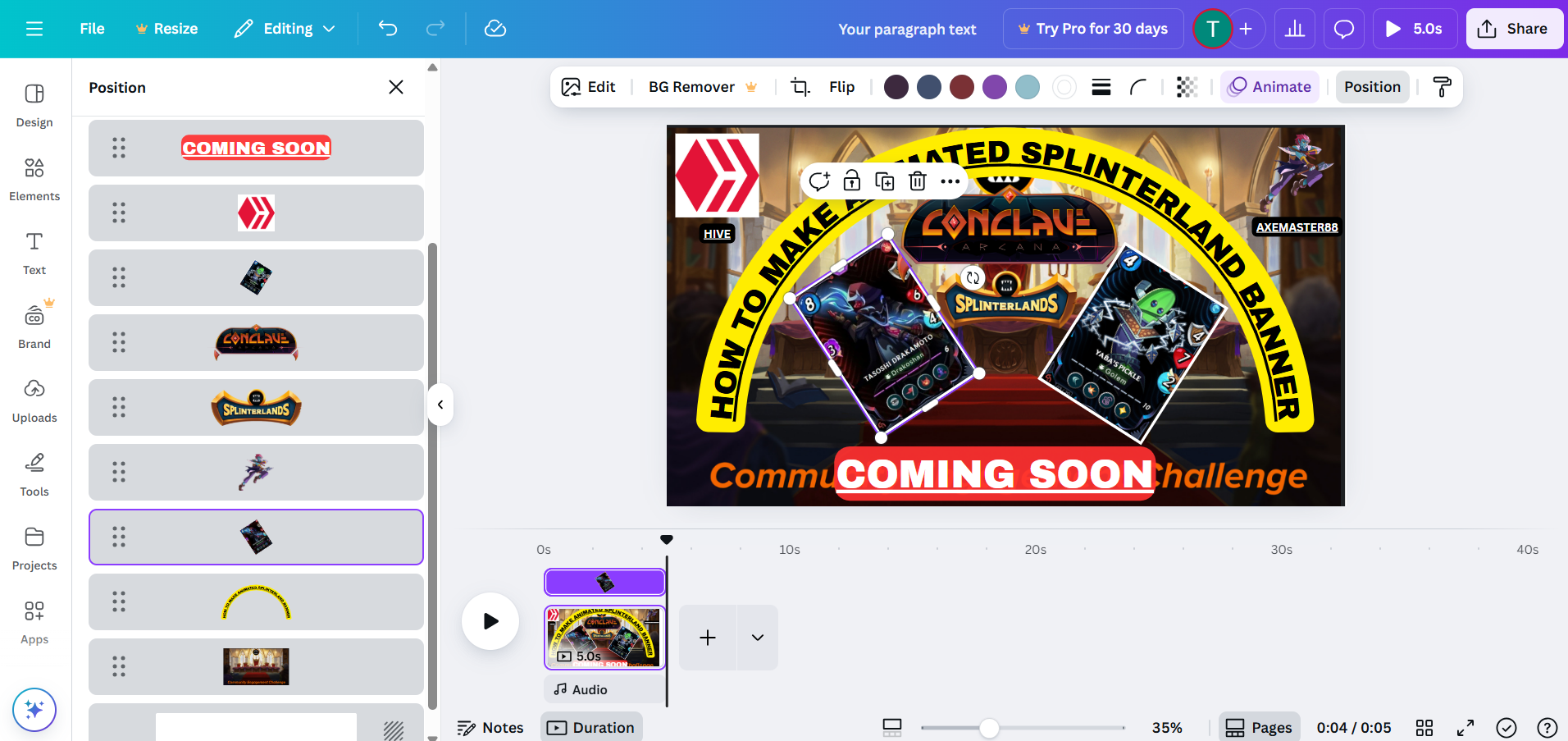Pick the white color swatch
Viewport: 1568px width, 741px height.
[1064, 87]
